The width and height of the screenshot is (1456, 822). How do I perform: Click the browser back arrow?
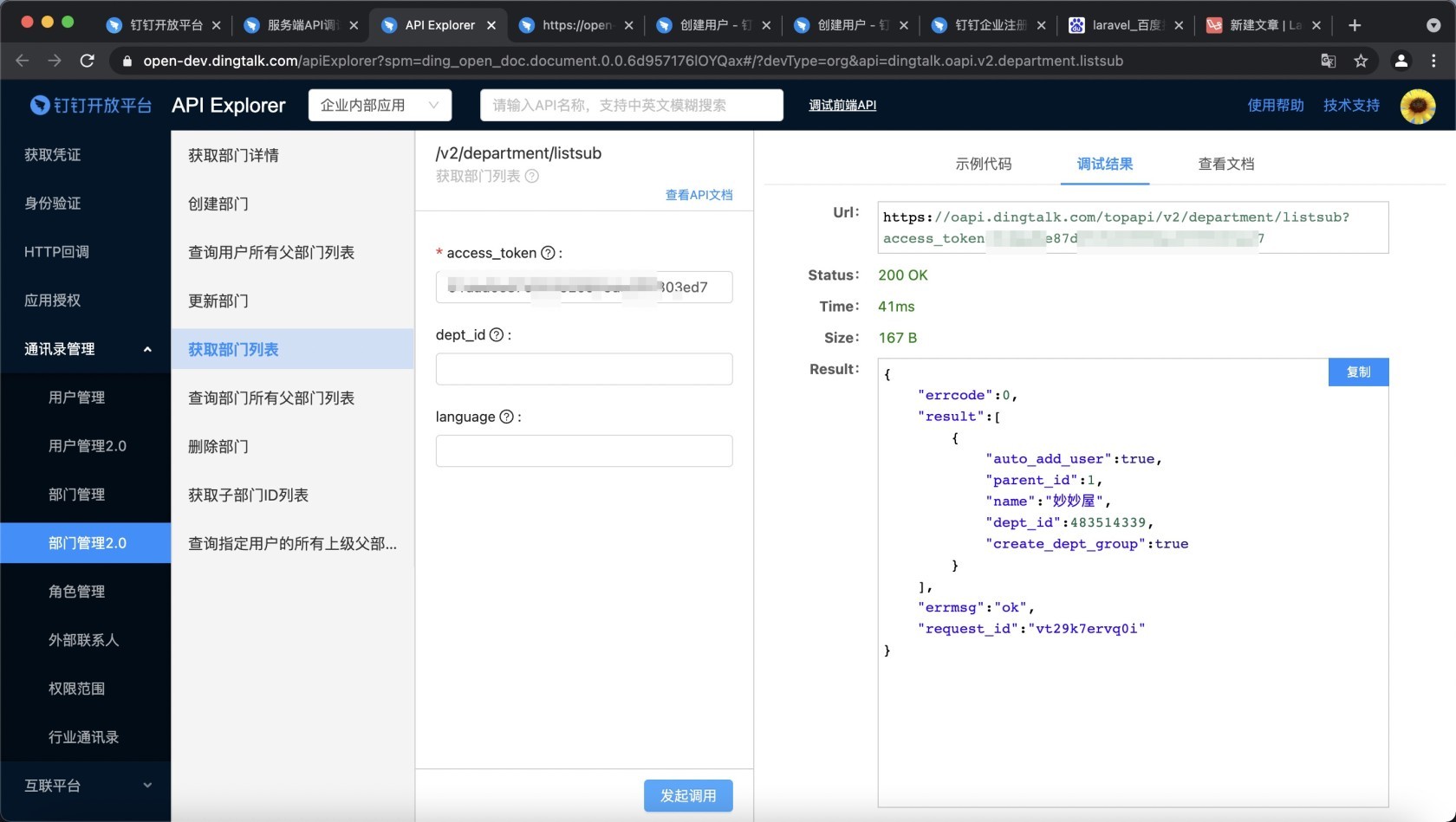23,61
